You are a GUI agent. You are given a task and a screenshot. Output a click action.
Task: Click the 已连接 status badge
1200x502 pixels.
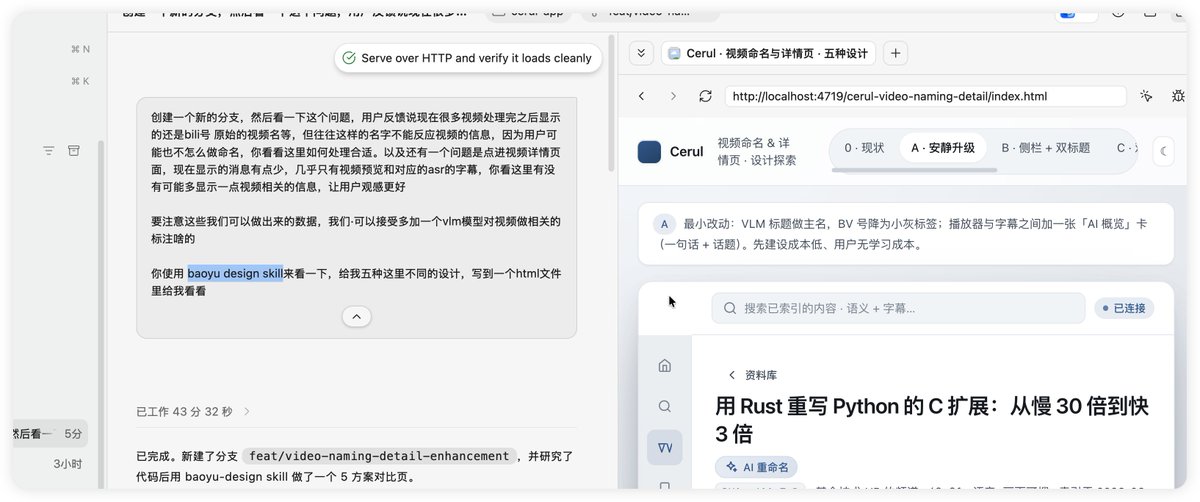click(x=1124, y=308)
